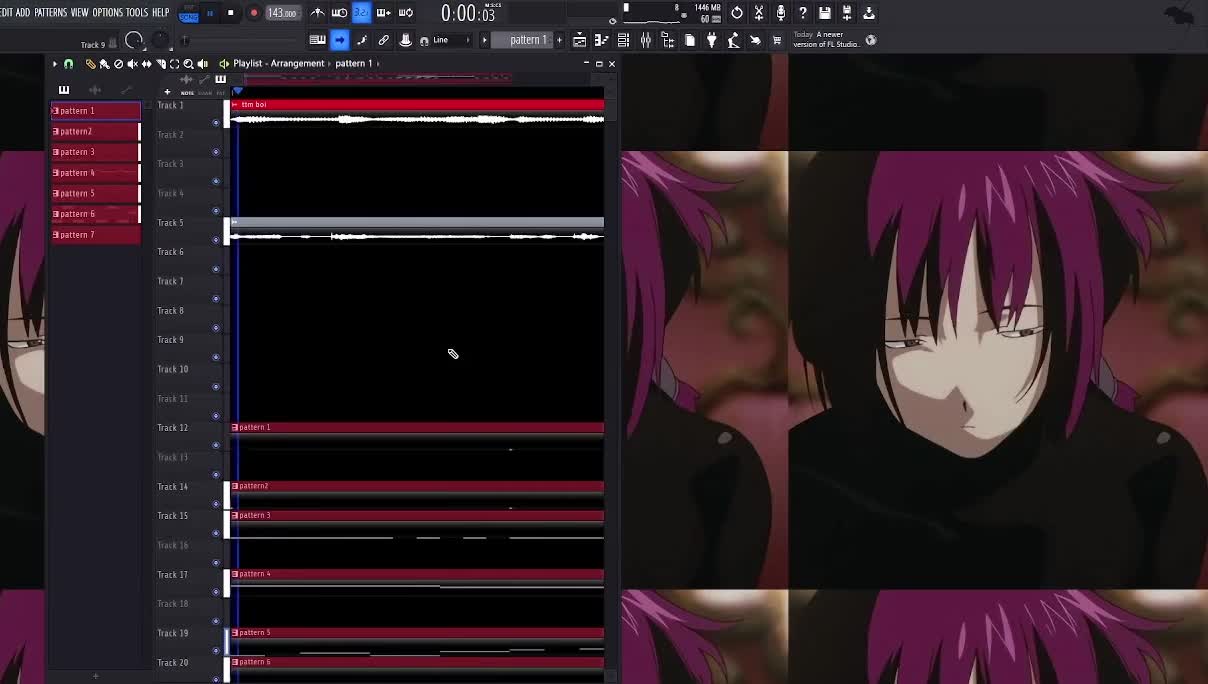Open the Channel rack view icon
Viewport: 1208px width, 684px height.
tap(623, 40)
